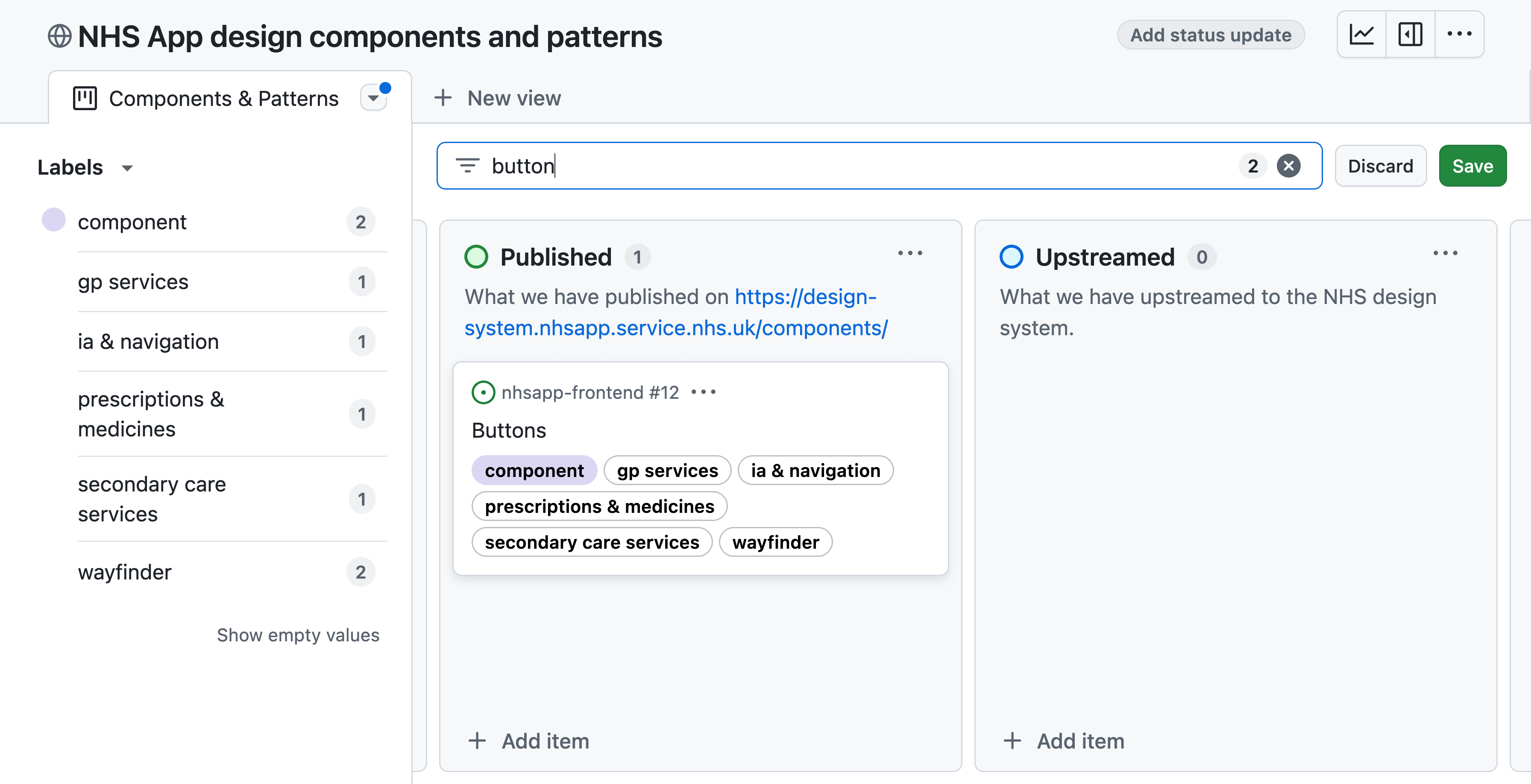The height and width of the screenshot is (784, 1531).
Task: Click the Add status update button
Action: (1210, 34)
